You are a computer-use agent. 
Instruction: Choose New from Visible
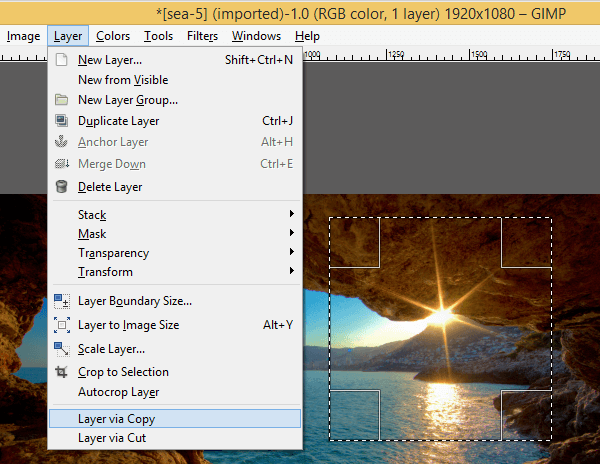(x=175, y=80)
